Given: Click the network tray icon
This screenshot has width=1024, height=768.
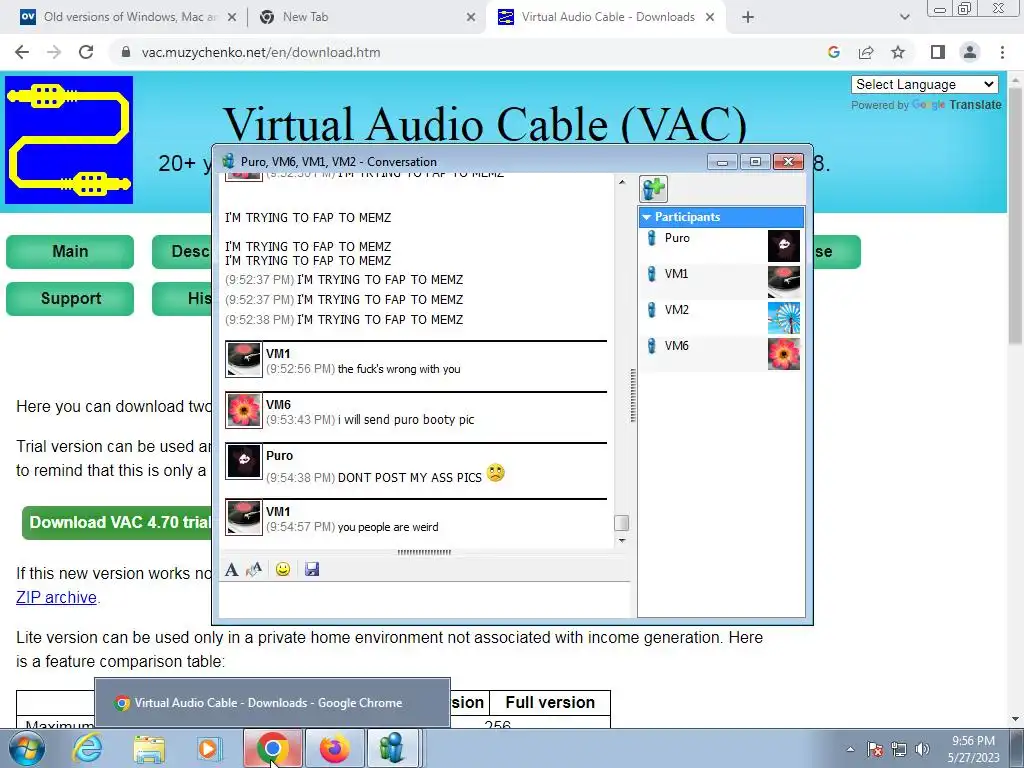Looking at the screenshot, I should click(x=899, y=748).
